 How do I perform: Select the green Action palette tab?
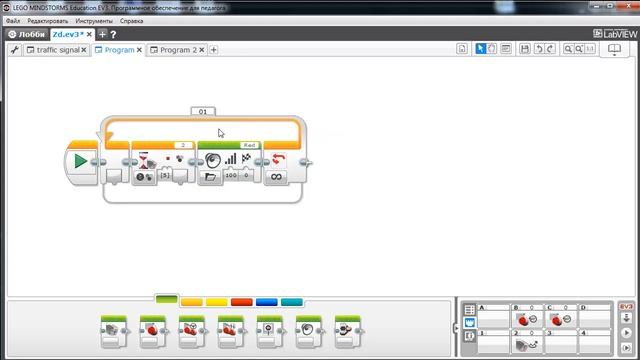point(167,300)
